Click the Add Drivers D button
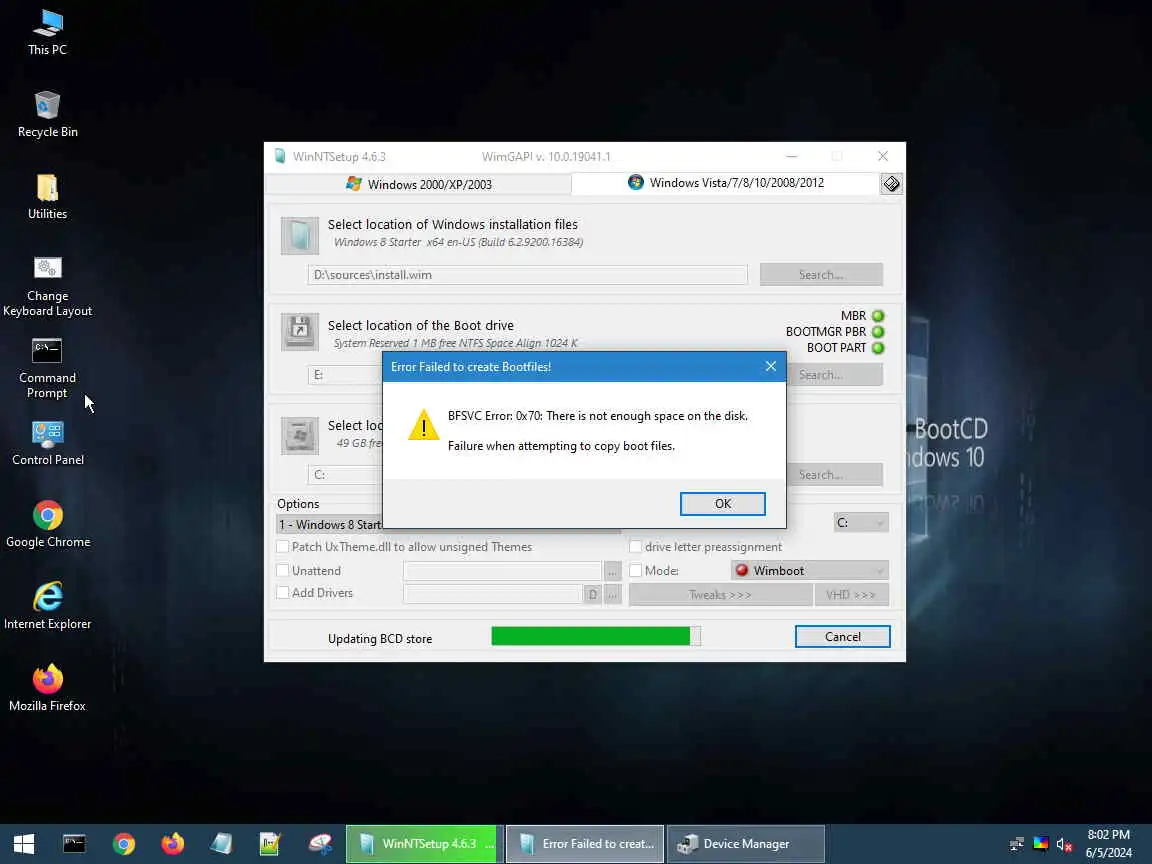Viewport: 1152px width, 864px height. click(592, 594)
